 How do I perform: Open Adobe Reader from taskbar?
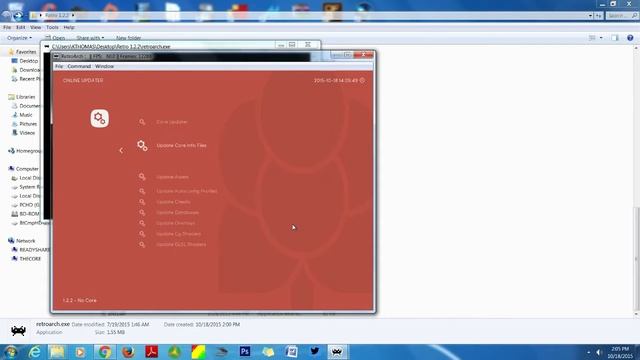[x=151, y=352]
